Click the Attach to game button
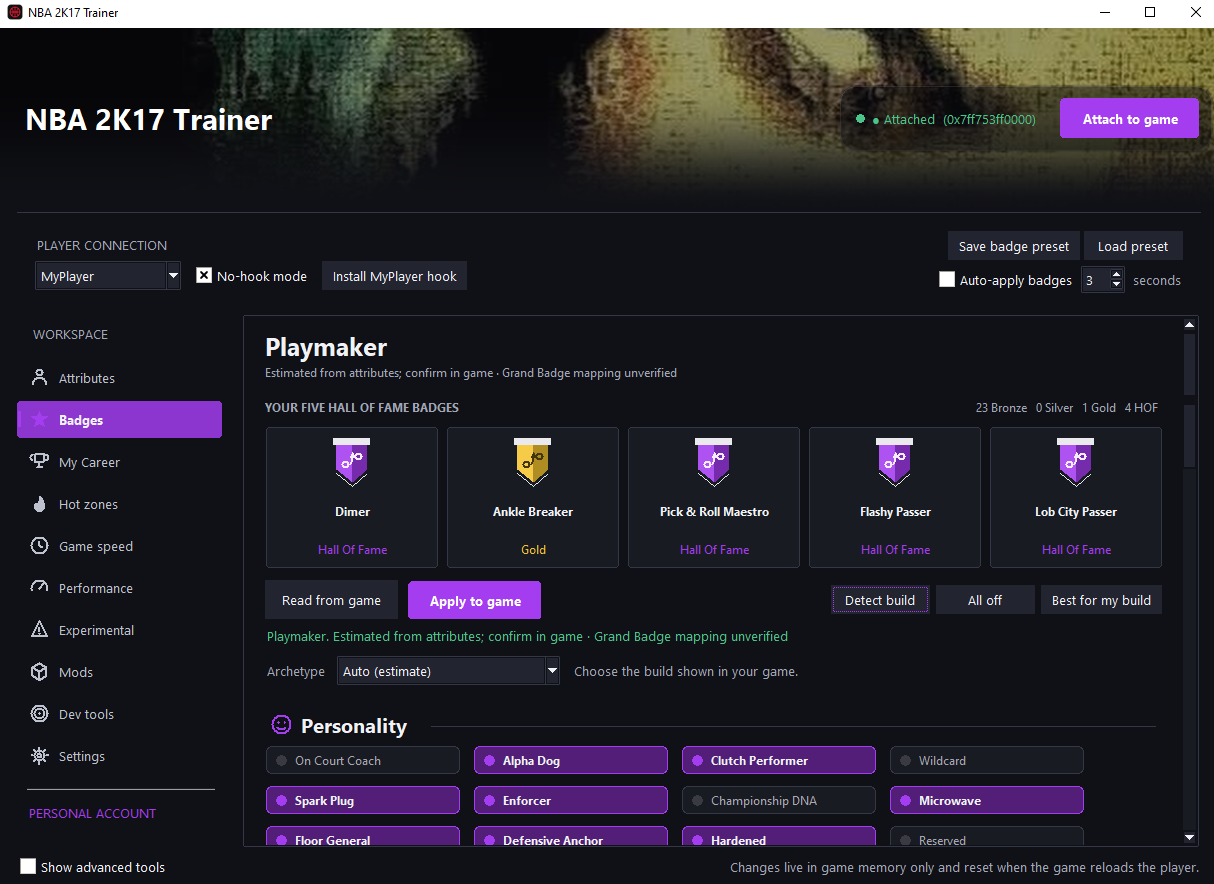1214x884 pixels. pyautogui.click(x=1129, y=119)
